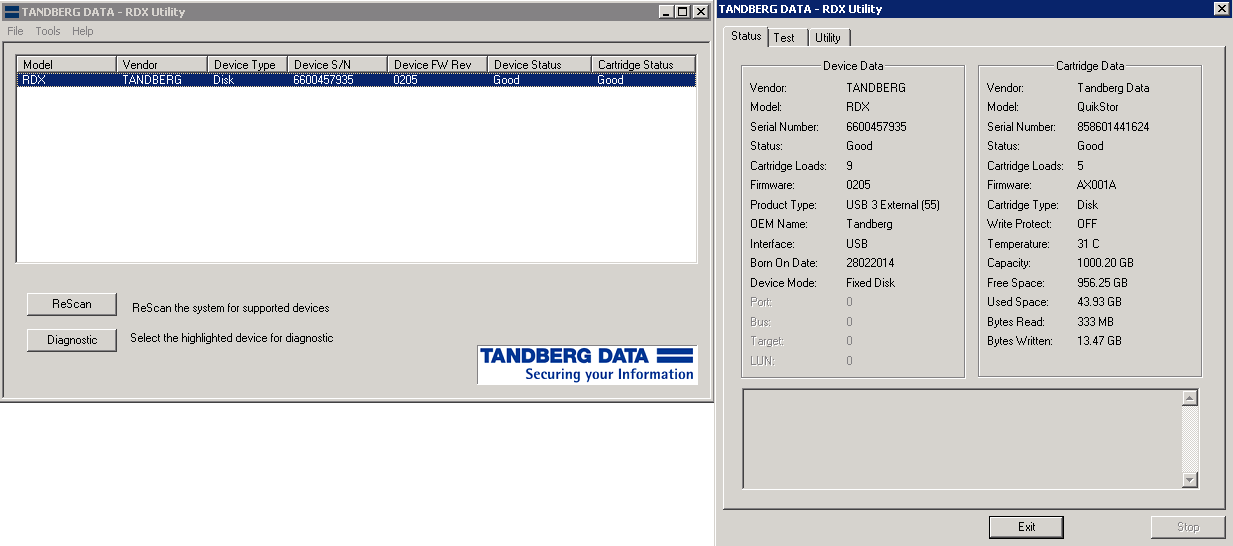Viewport: 1233px width, 546px height.
Task: Click the 0205 firmware cell in list
Action: [x=406, y=80]
